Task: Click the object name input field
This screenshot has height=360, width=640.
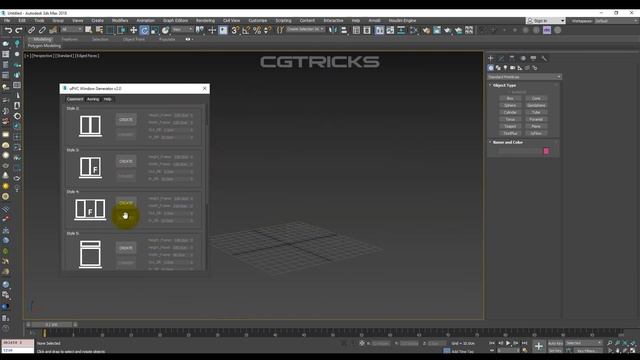Action: tap(520, 151)
